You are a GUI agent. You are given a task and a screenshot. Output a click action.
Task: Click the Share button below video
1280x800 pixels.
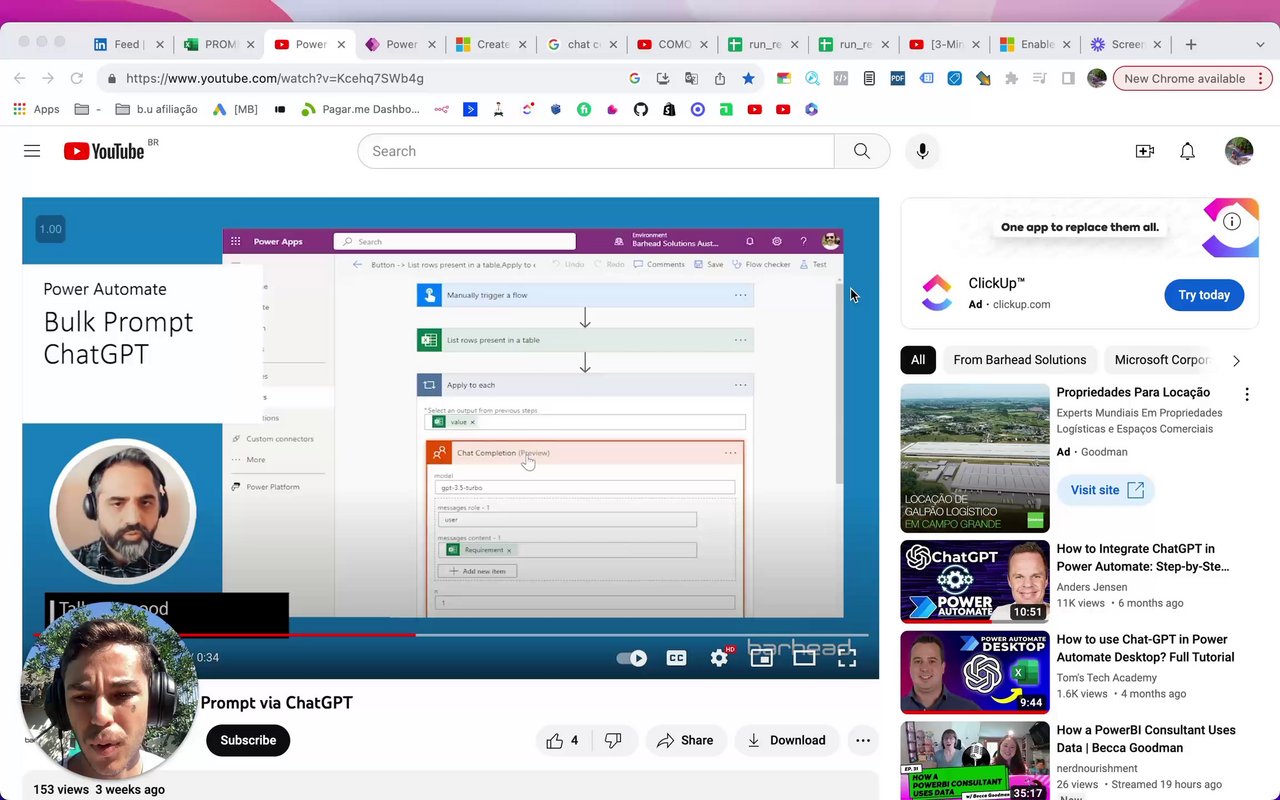point(685,740)
